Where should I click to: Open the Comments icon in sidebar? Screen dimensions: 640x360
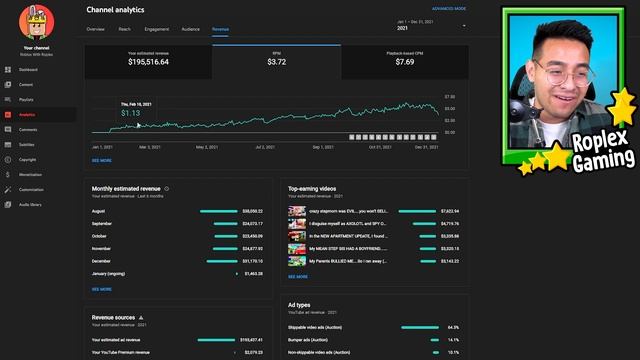(8, 129)
